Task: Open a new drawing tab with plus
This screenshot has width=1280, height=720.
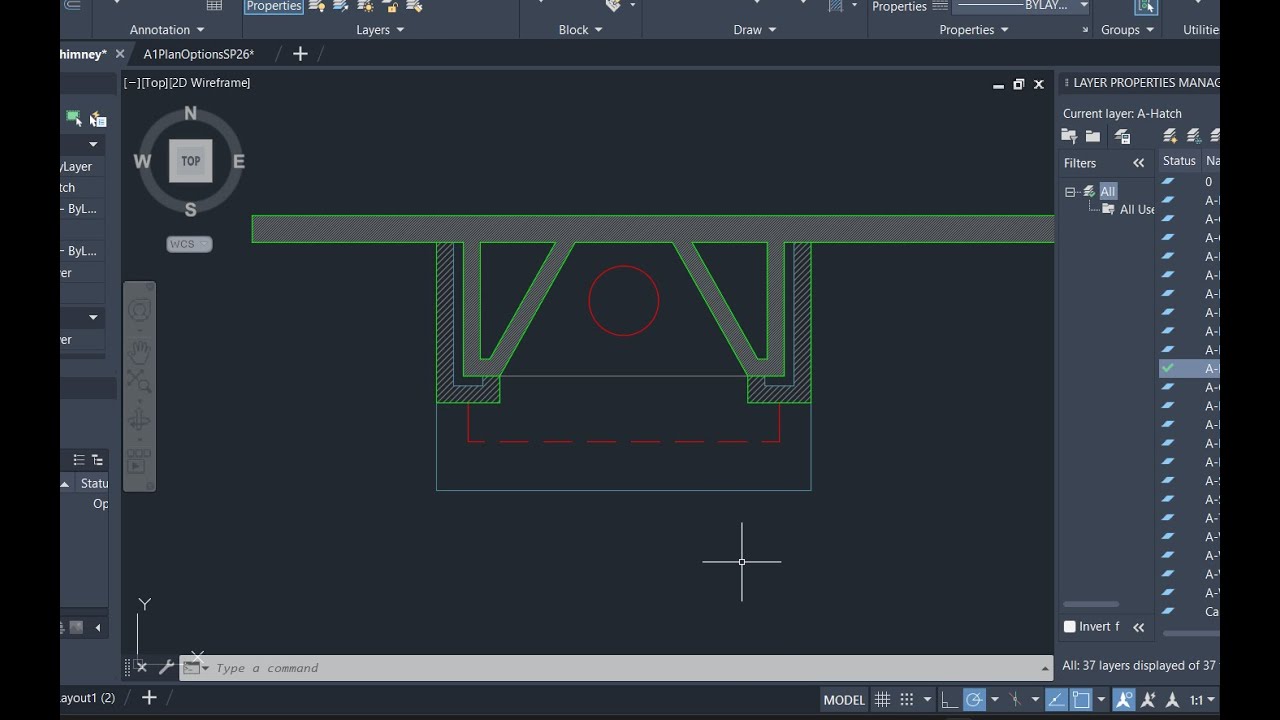Action: coord(300,54)
